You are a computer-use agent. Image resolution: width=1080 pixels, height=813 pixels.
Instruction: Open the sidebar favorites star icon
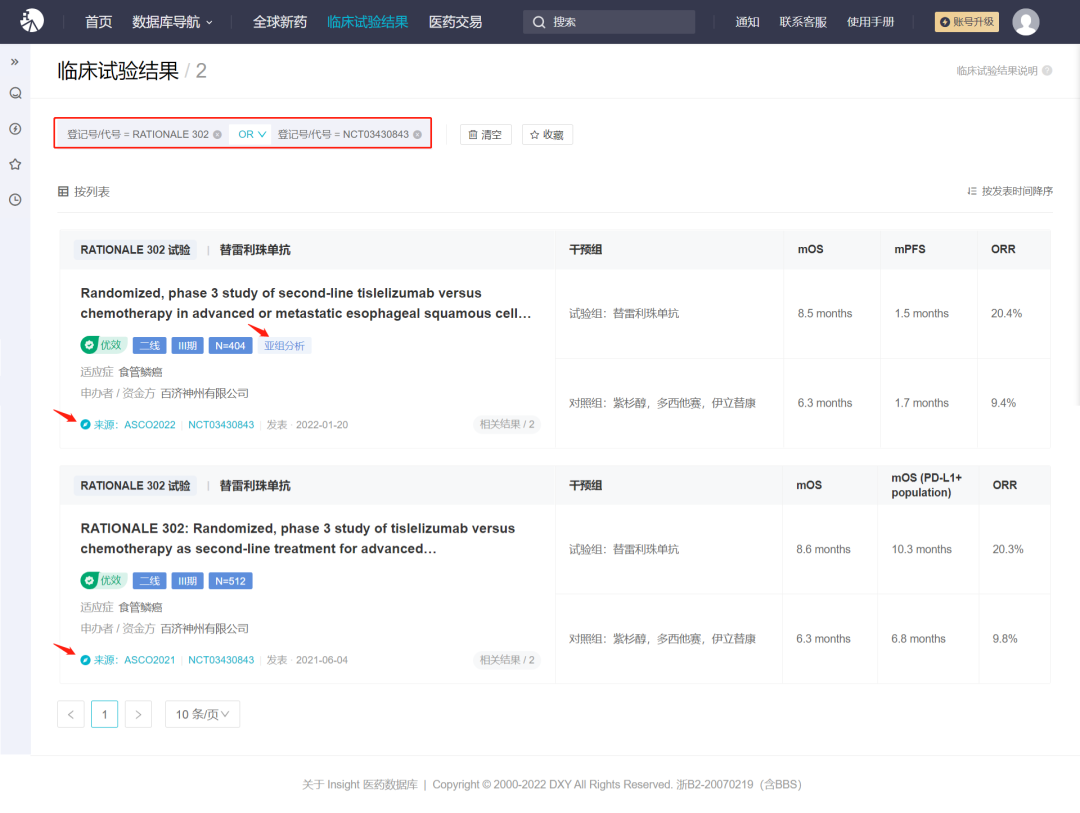tap(15, 164)
